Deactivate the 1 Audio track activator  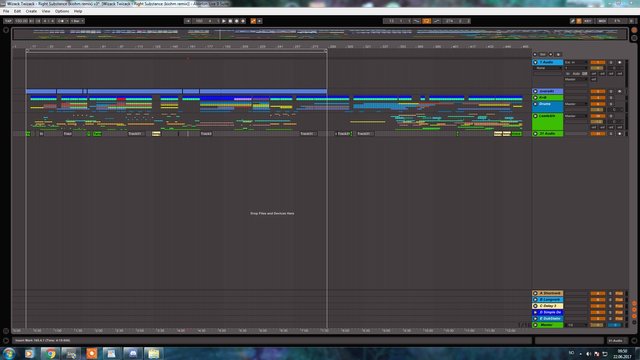coord(598,62)
